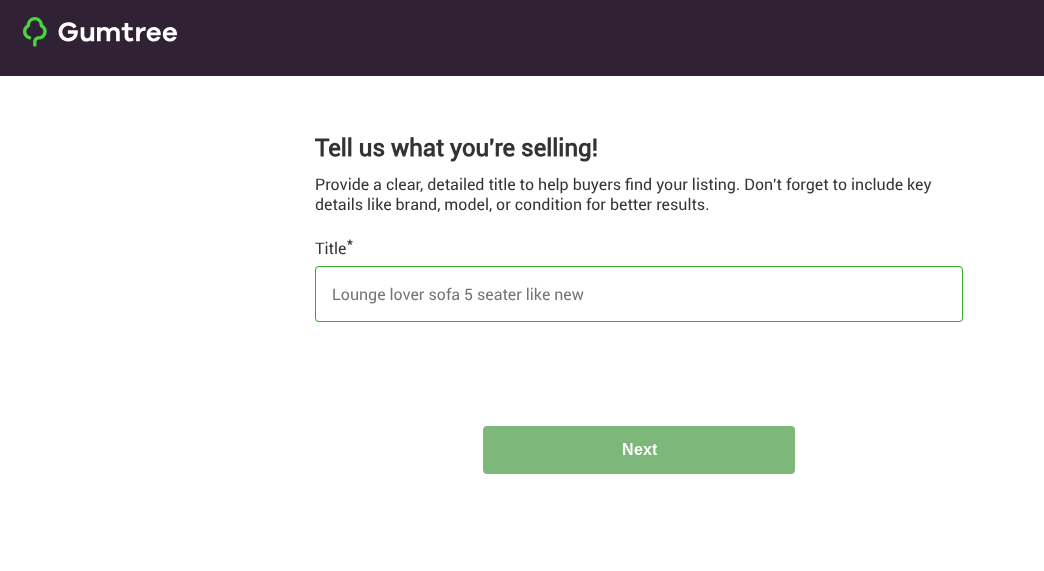Click the left edge of the Next button
Image resolution: width=1044 pixels, height=571 pixels.
(x=492, y=450)
